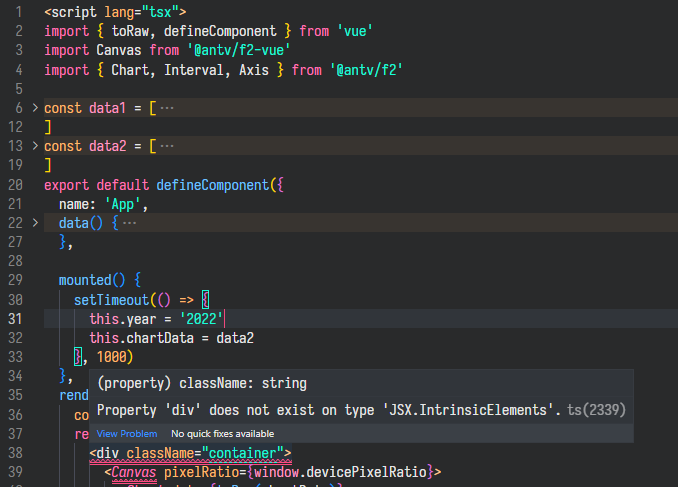Open the View Problem link in the hover tooltip
This screenshot has width=678, height=487.
pos(127,433)
